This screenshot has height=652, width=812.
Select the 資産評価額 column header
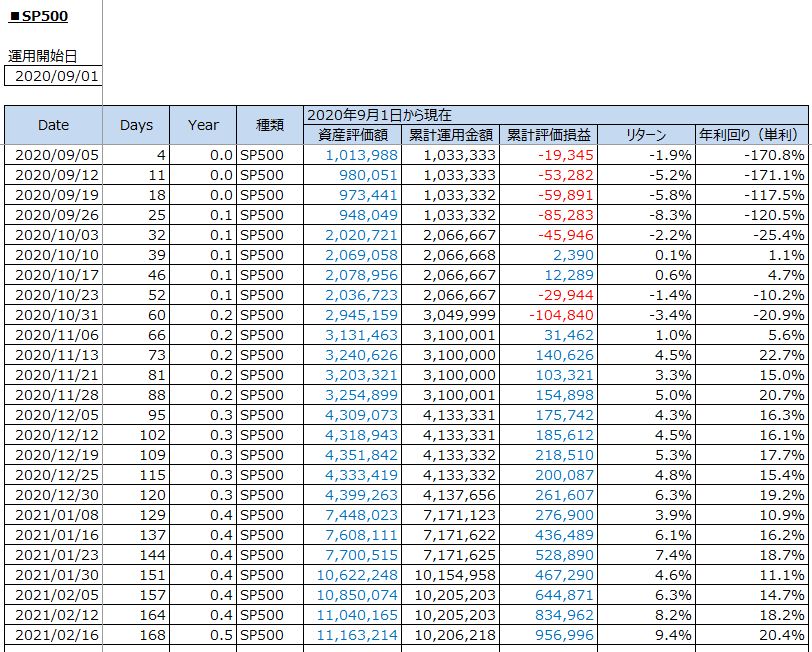pos(352,135)
